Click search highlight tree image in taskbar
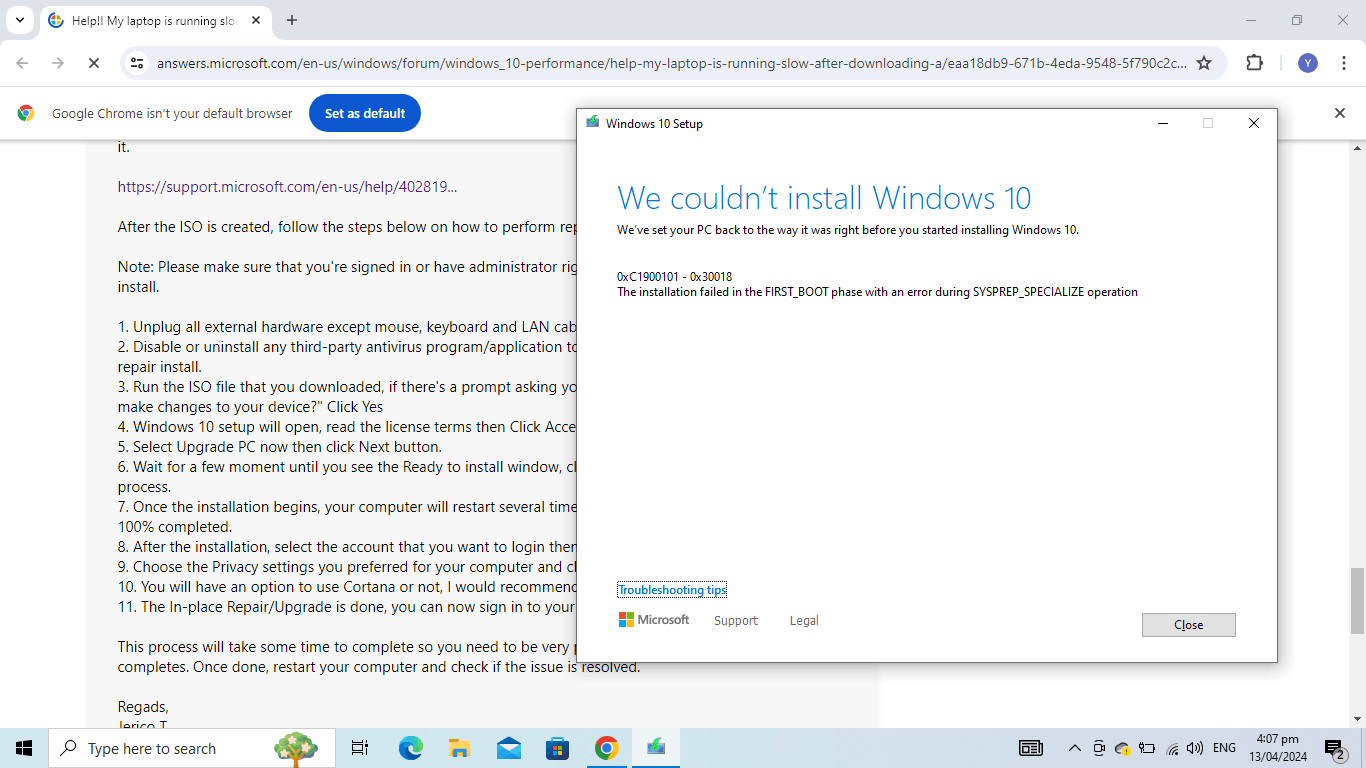The image size is (1366, 768). click(x=296, y=748)
